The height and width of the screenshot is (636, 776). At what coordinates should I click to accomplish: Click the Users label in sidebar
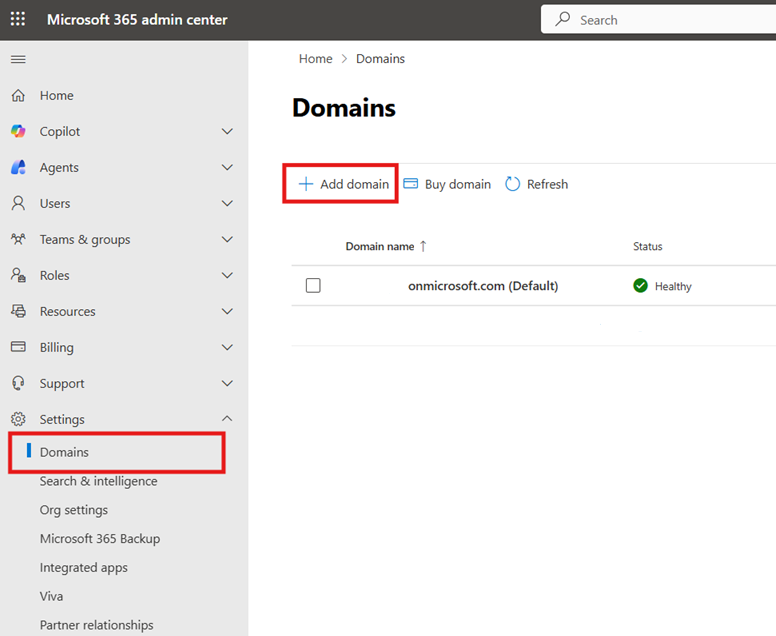(x=55, y=203)
